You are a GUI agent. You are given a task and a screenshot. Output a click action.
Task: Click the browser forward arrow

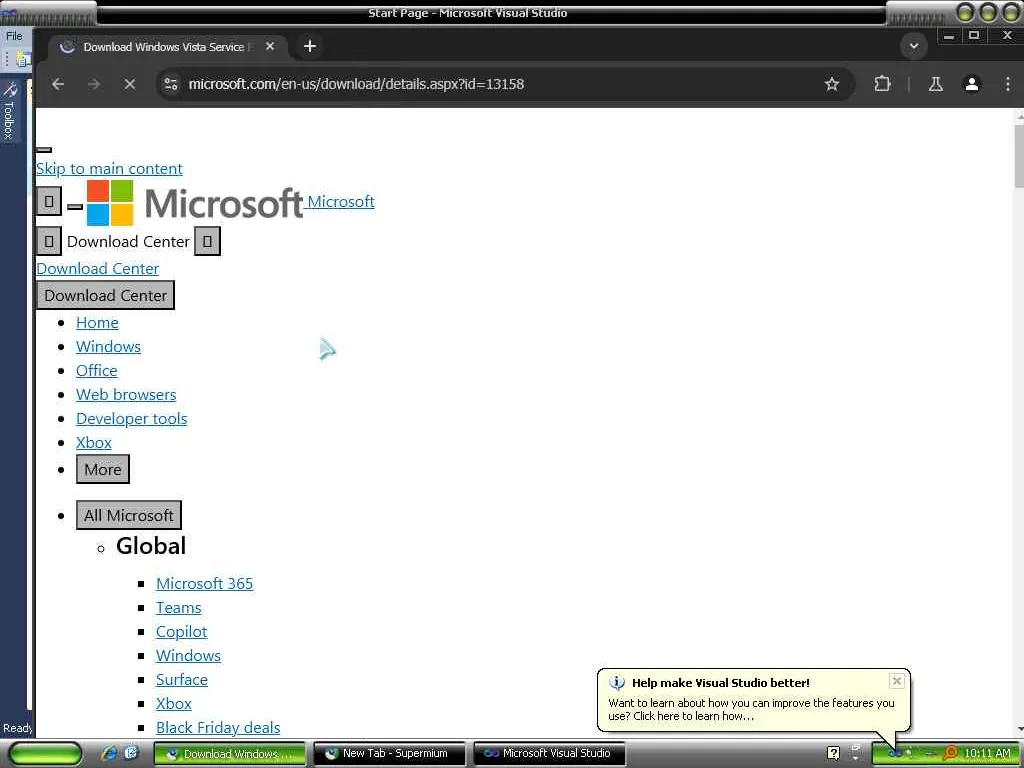[94, 84]
